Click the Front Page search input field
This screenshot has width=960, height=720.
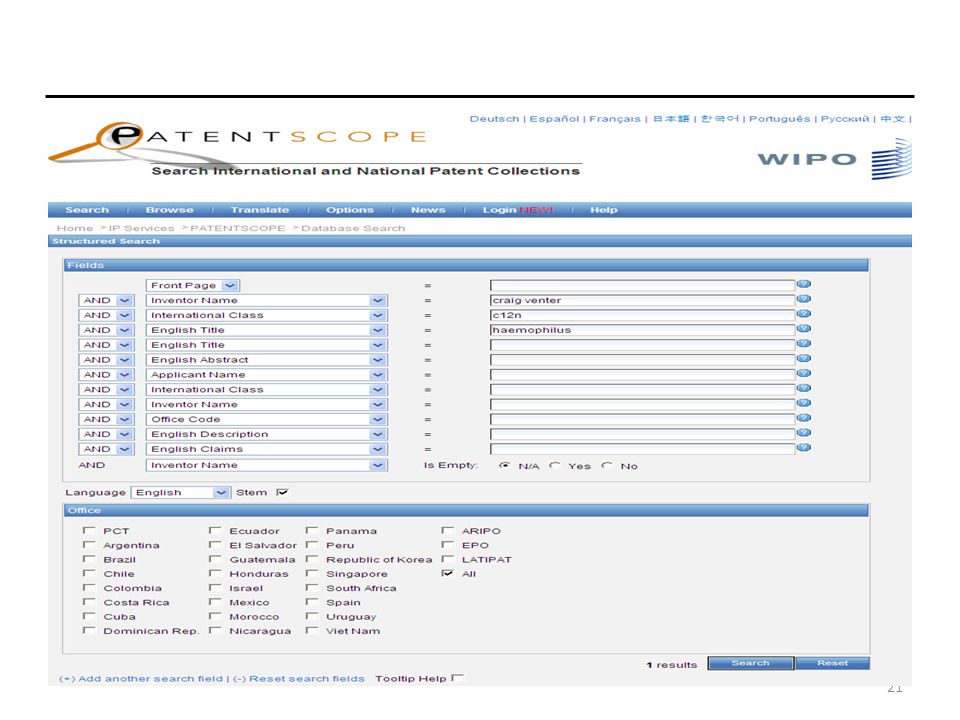[x=642, y=285]
